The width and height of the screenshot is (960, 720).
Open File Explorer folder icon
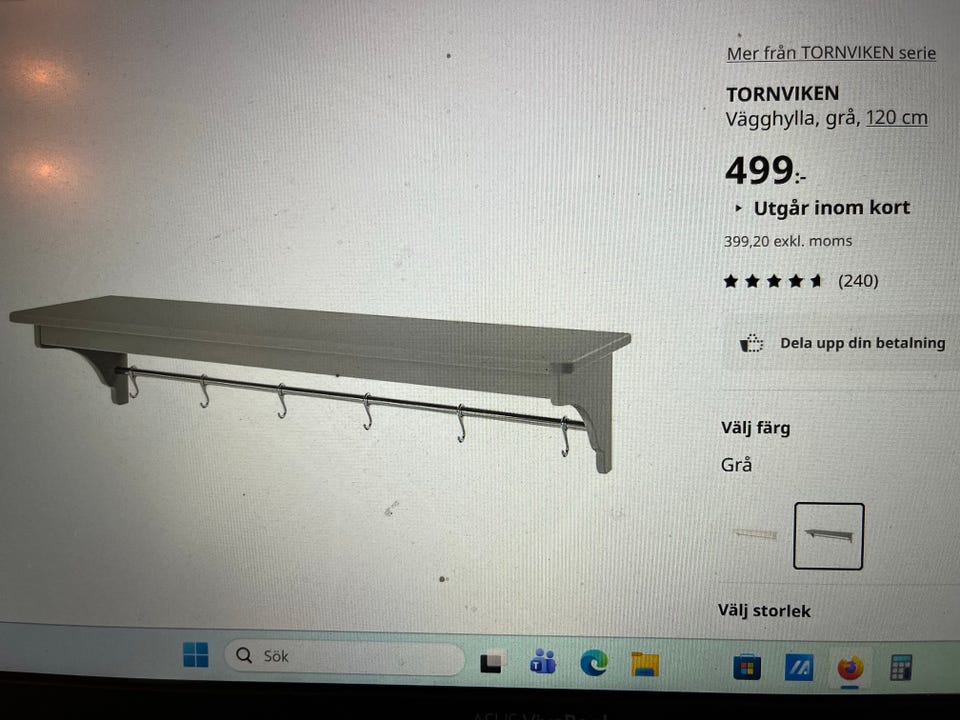point(645,664)
